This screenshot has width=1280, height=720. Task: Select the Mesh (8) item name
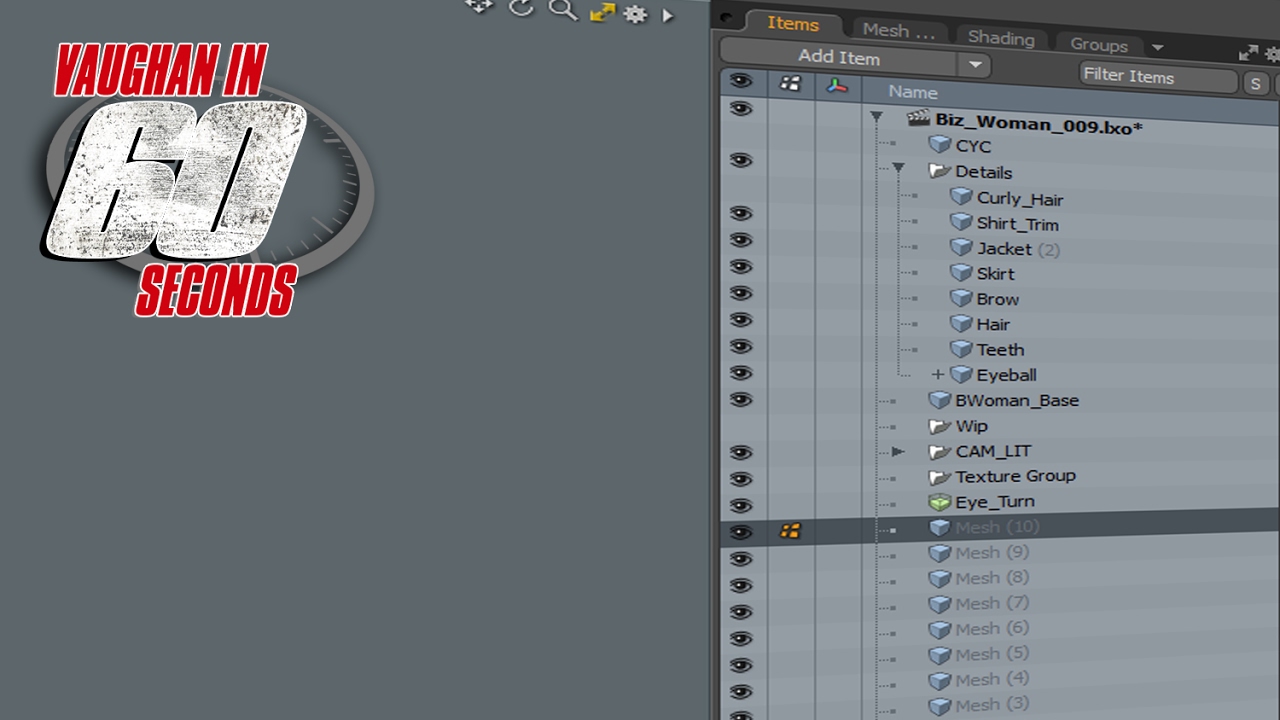click(x=992, y=578)
